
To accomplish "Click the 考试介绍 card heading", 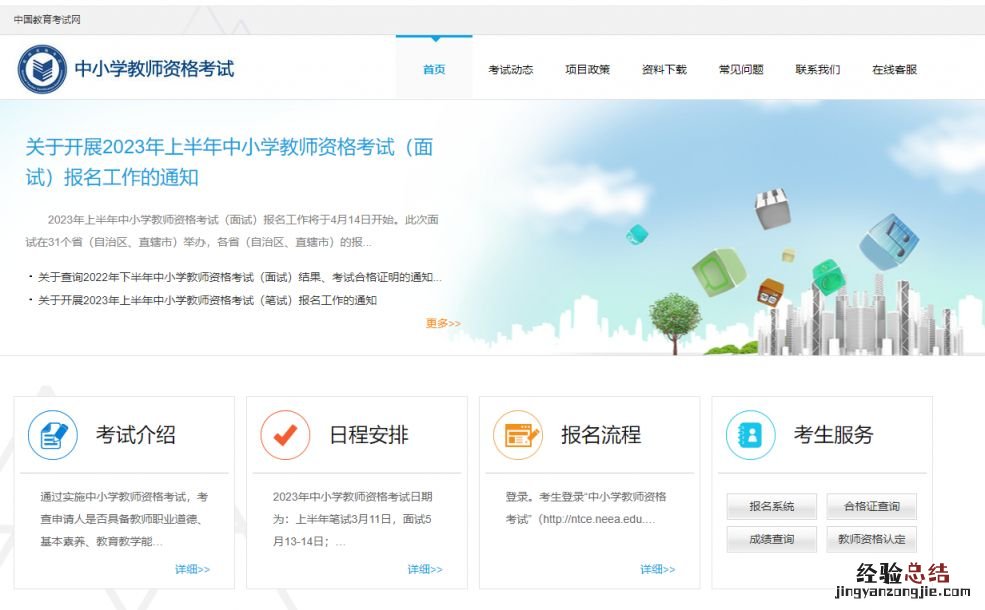I will click(x=136, y=435).
